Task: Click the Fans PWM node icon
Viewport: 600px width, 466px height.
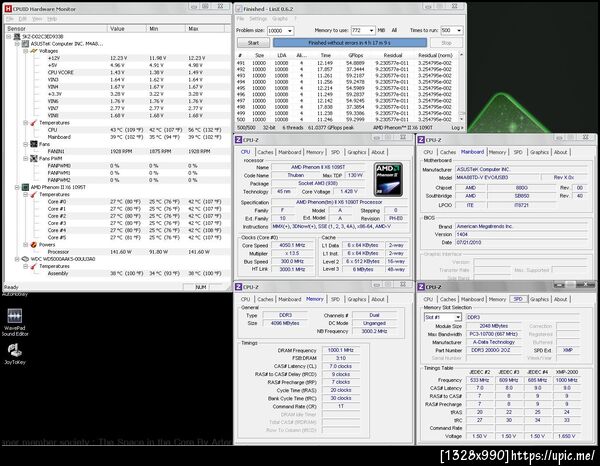Action: pyautogui.click(x=34, y=158)
